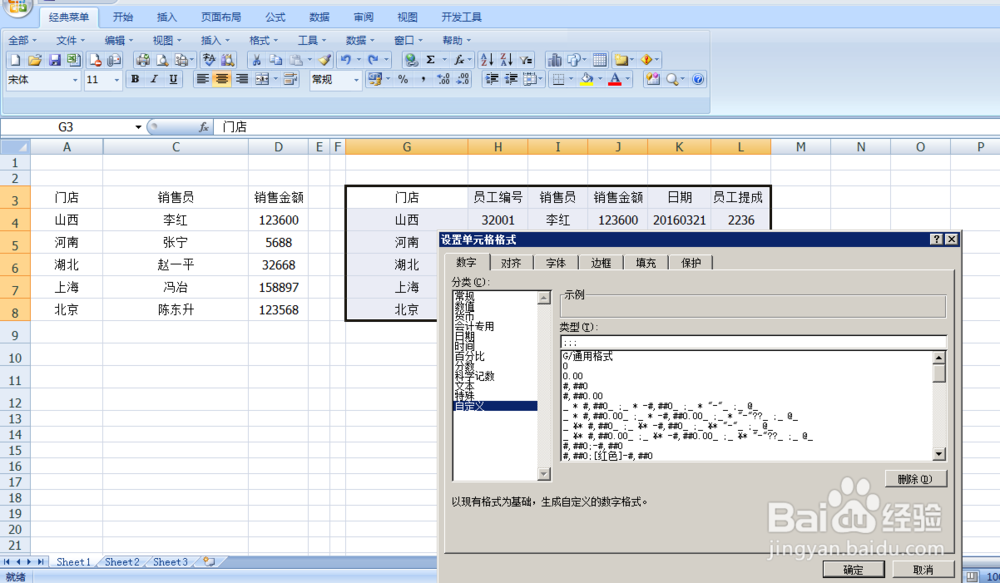Open the 保护 tab in the dialog
The height and width of the screenshot is (583, 1000).
coord(691,263)
